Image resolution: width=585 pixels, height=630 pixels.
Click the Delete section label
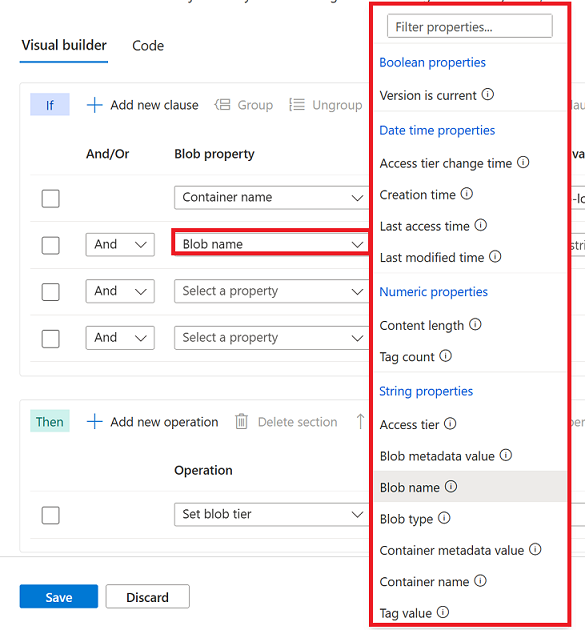(x=298, y=422)
